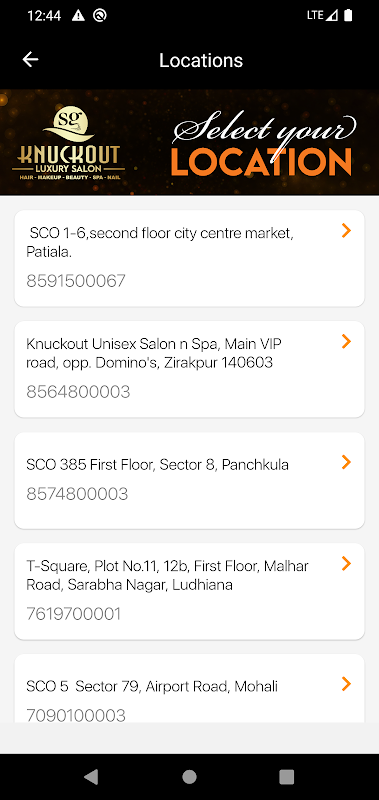Tap phone number 8574800003
Screen dimensions: 379x800
(x=77, y=493)
